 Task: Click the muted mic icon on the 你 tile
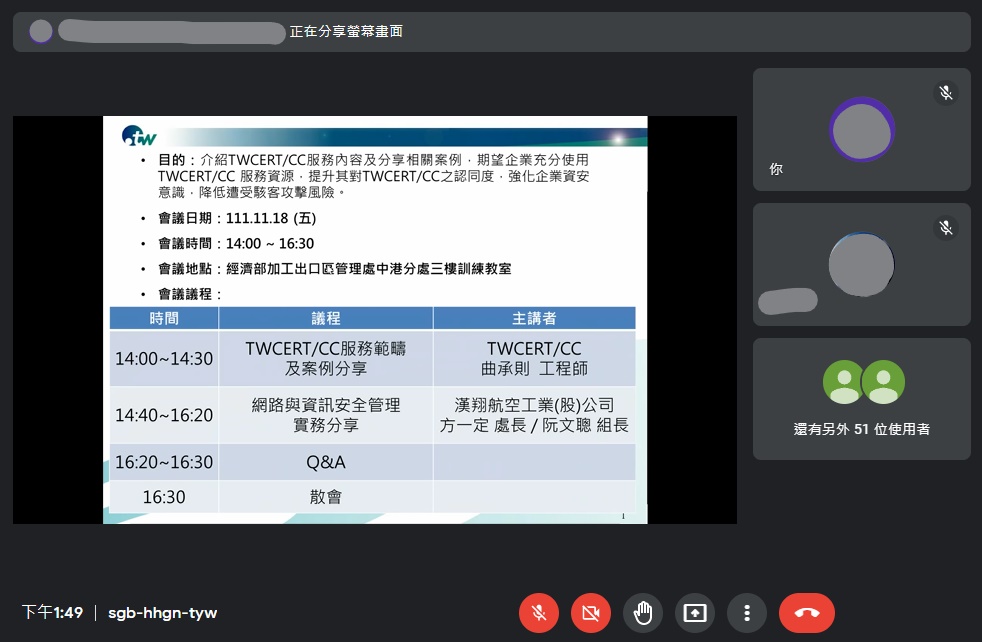(945, 93)
